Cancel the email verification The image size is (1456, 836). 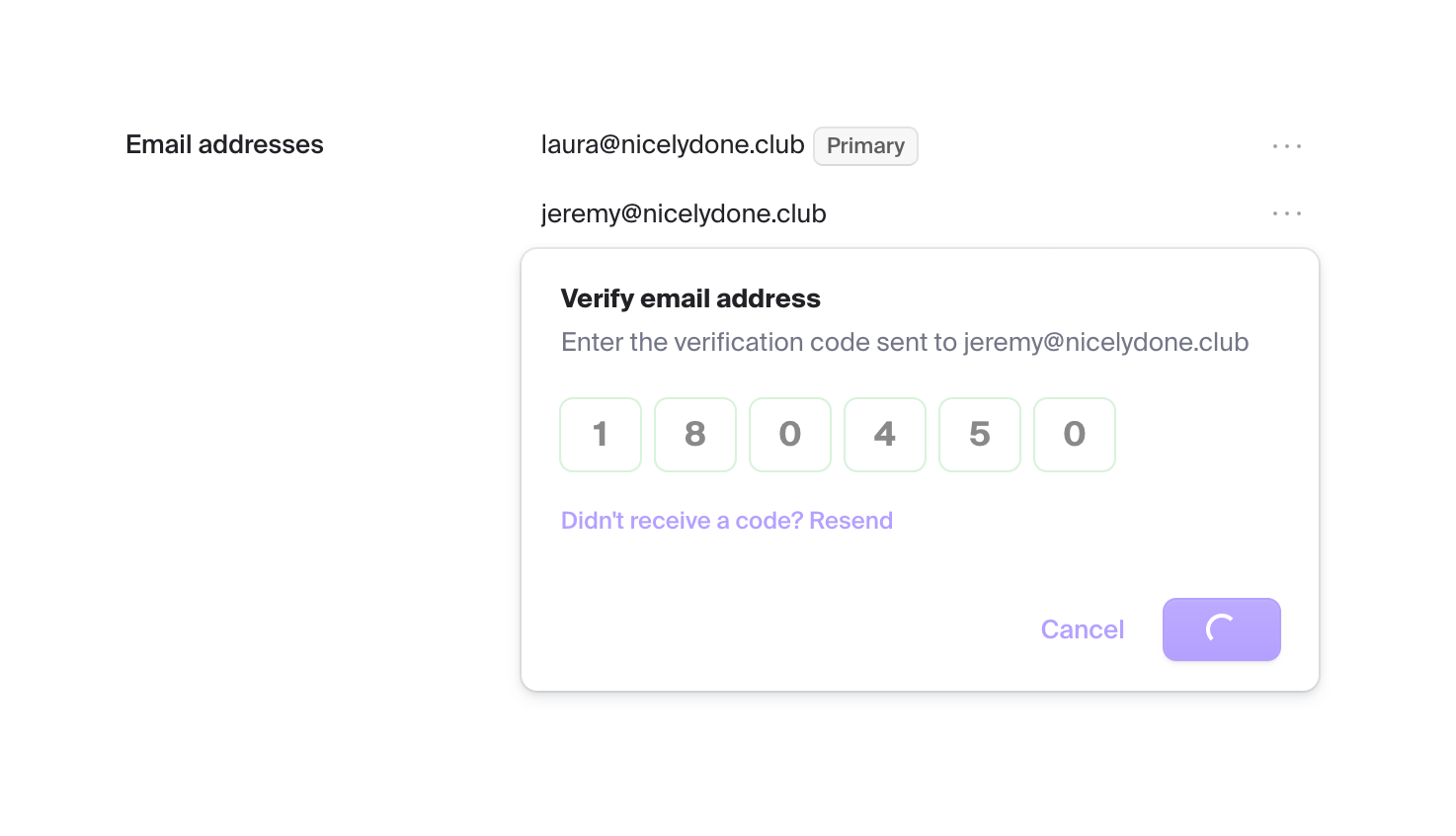click(1083, 629)
